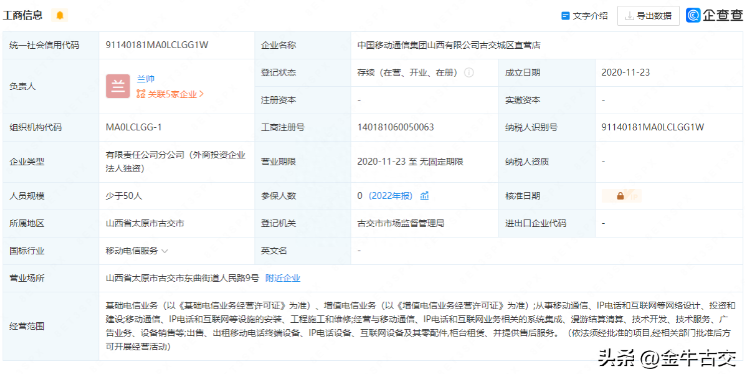Click the chart icon after 2022年报
This screenshot has width=745, height=374.
(x=424, y=196)
